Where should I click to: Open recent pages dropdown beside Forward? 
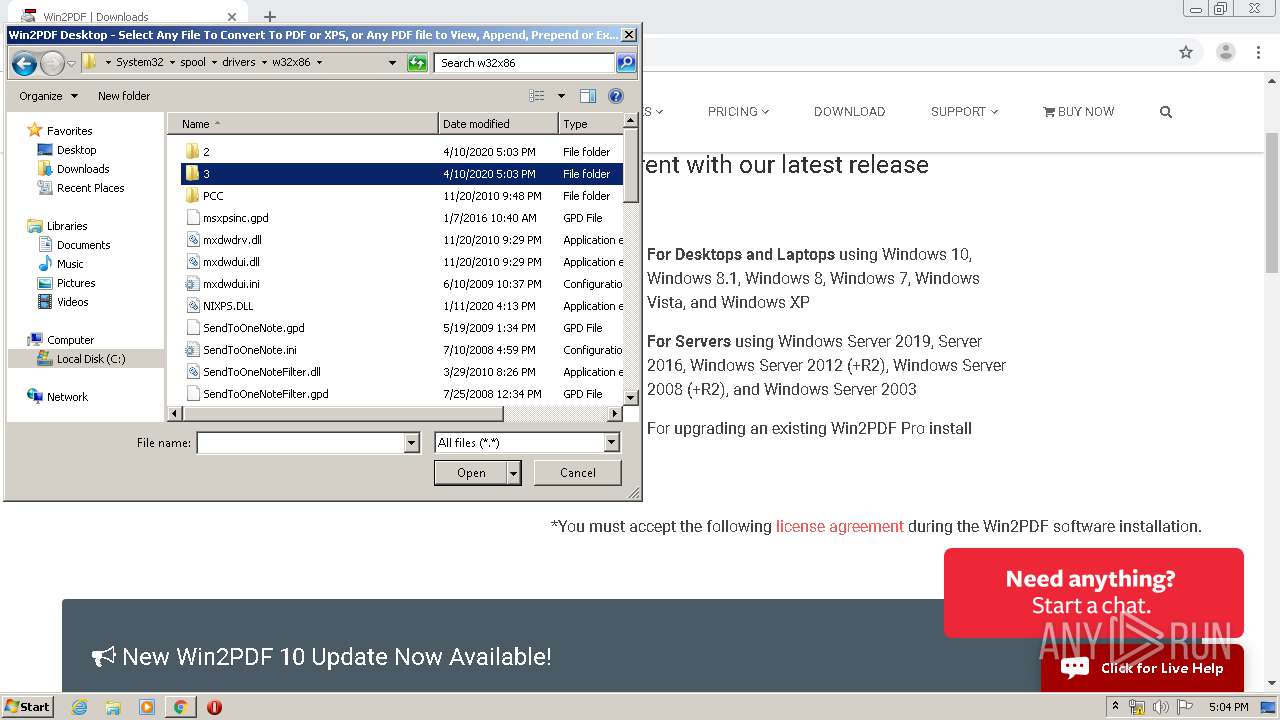(x=71, y=63)
